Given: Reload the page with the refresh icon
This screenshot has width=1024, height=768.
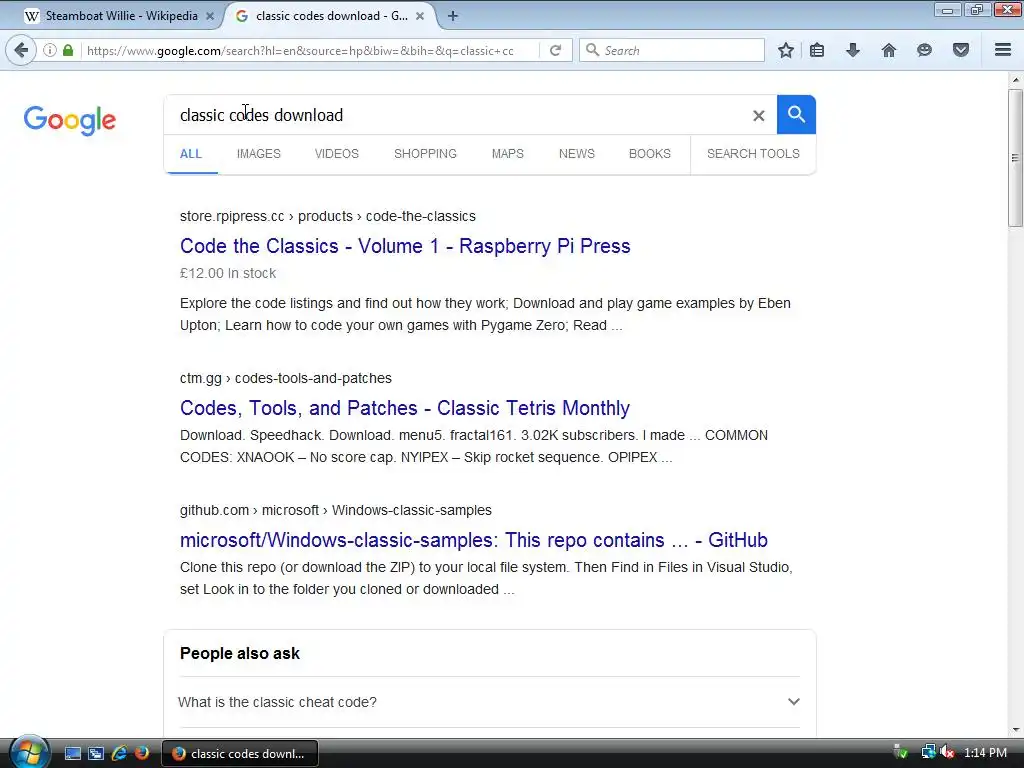Looking at the screenshot, I should 555,50.
